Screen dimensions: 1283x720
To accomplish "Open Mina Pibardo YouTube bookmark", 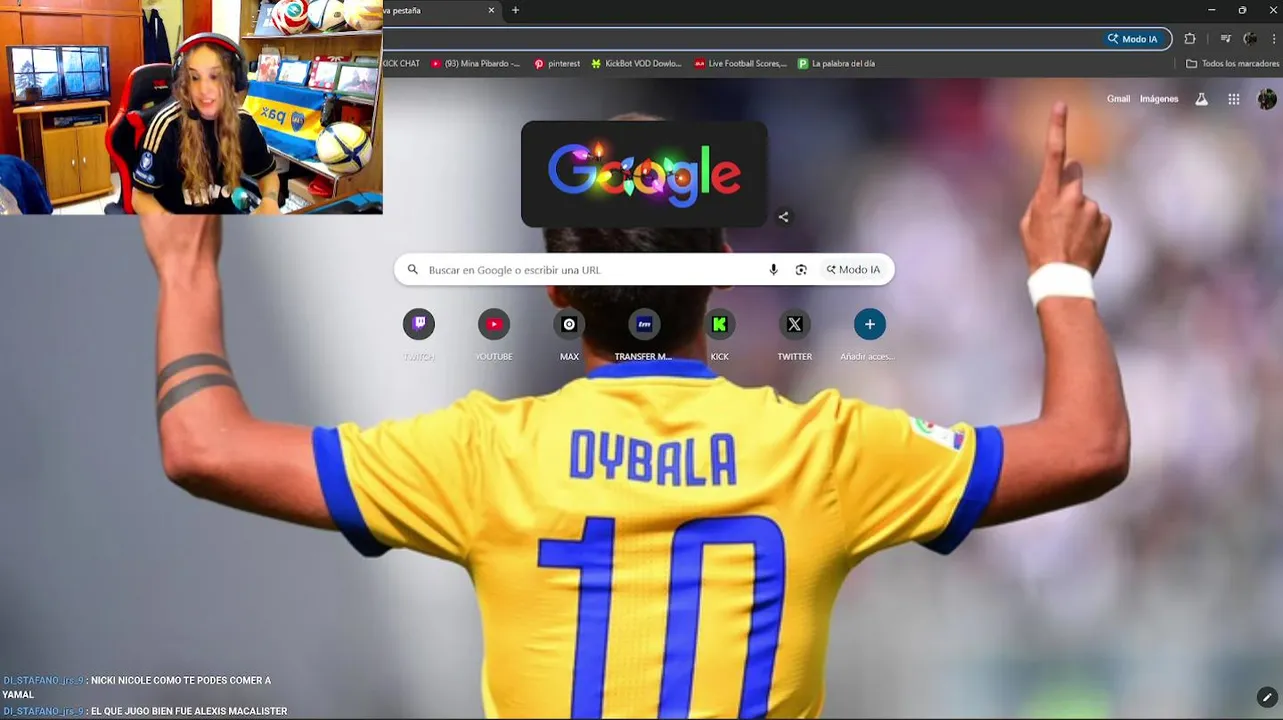I will pyautogui.click(x=476, y=63).
